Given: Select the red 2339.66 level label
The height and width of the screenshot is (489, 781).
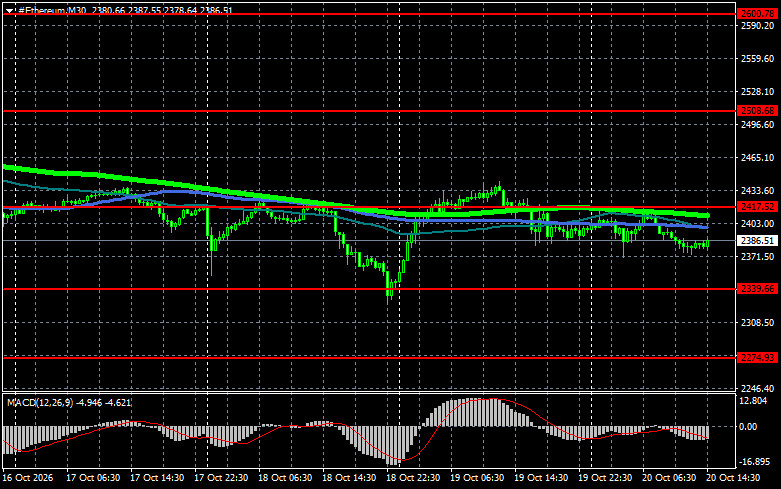Looking at the screenshot, I should (x=757, y=289).
